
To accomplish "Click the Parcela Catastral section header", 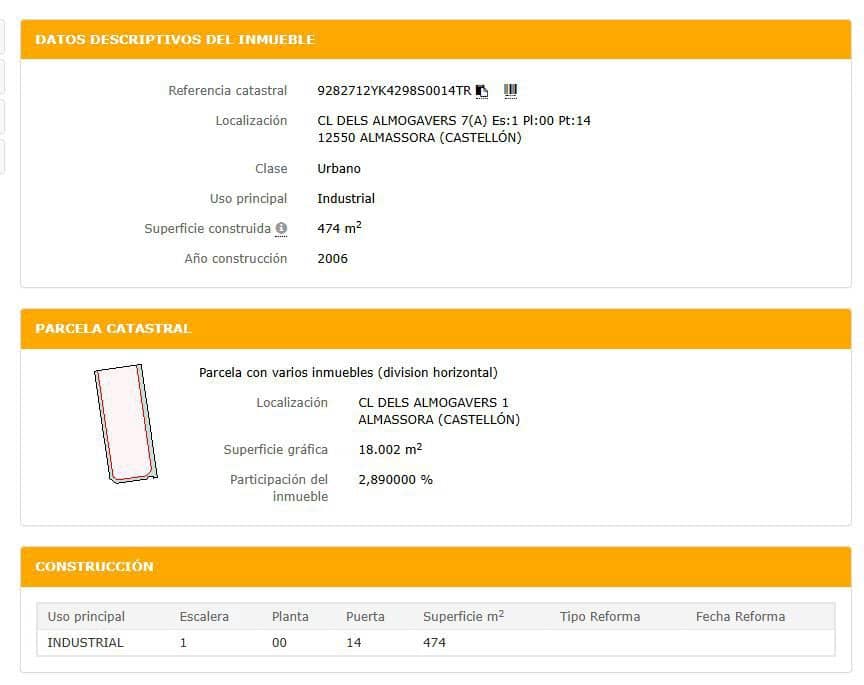I will (x=113, y=328).
